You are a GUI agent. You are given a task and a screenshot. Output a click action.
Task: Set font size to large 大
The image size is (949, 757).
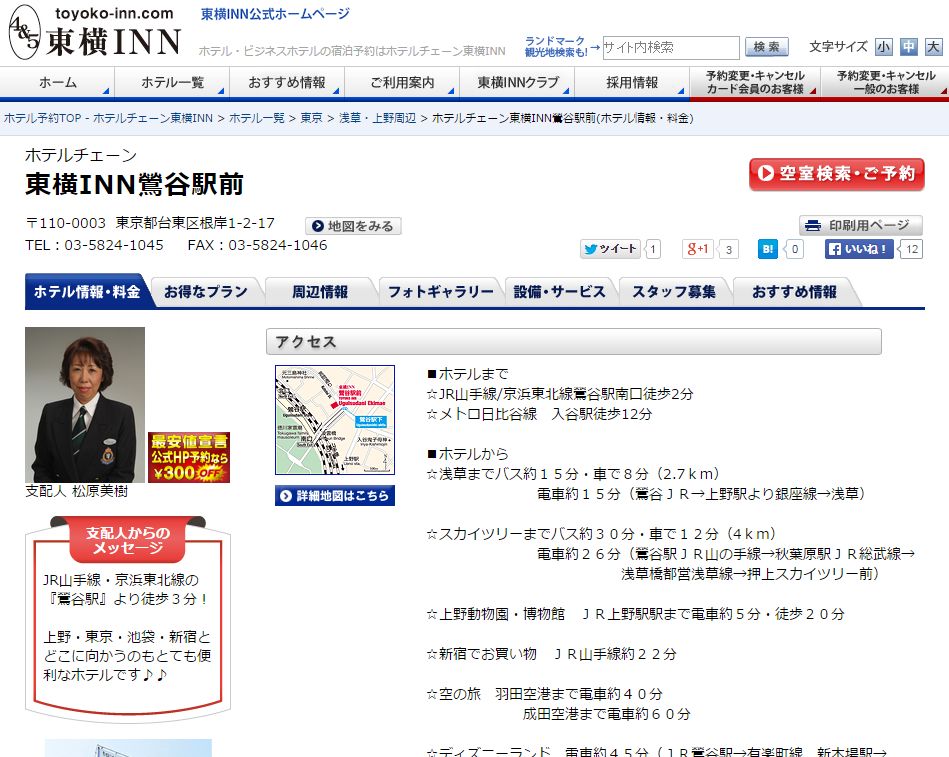(934, 47)
